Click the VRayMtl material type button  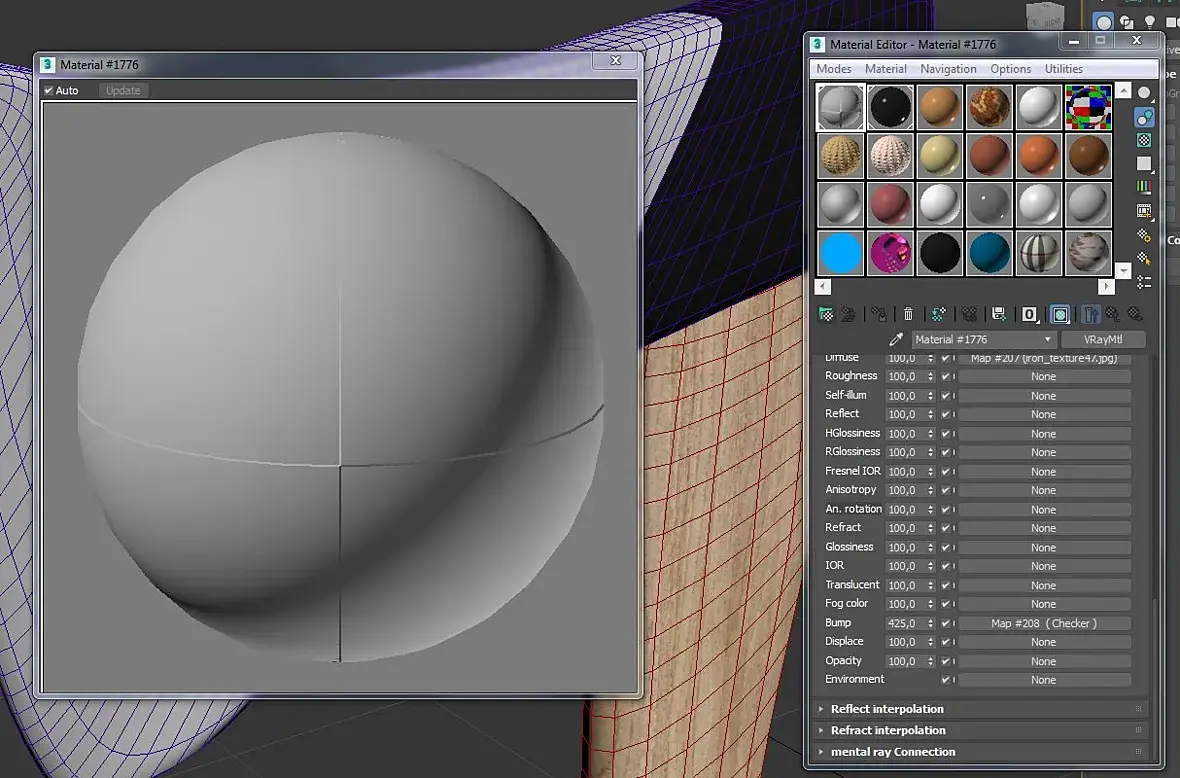(1103, 340)
